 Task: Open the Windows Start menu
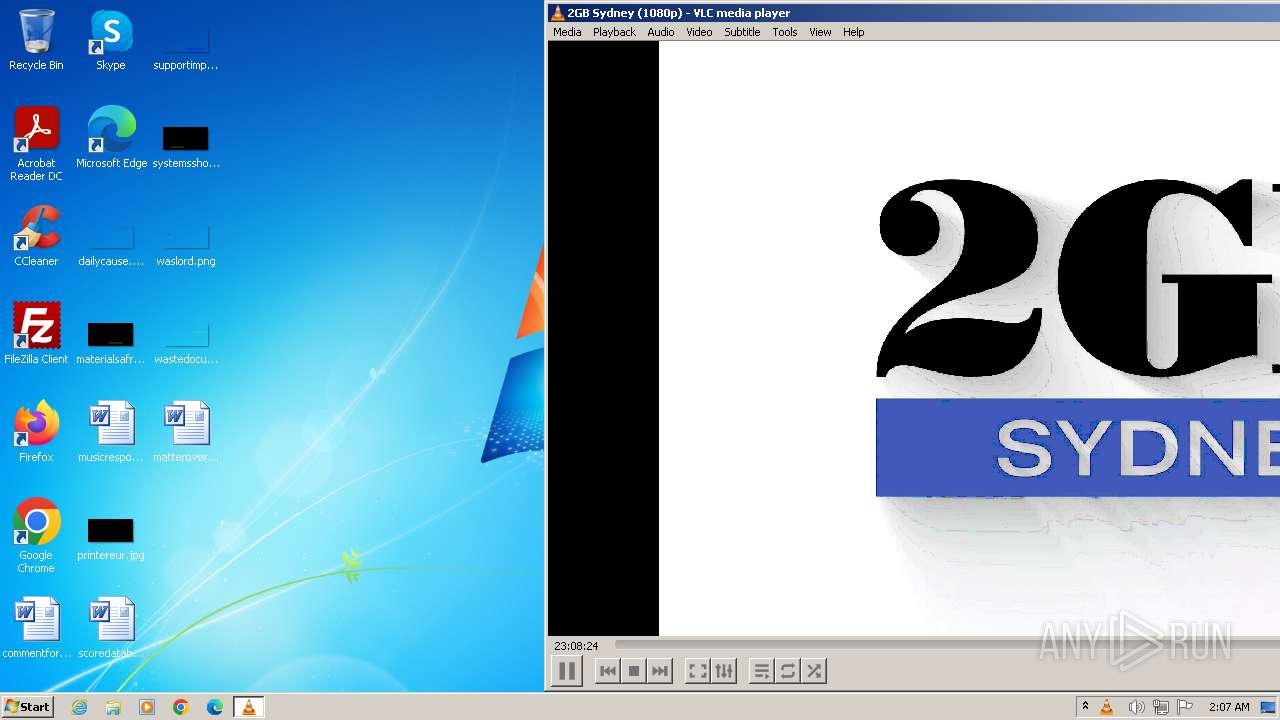tap(27, 707)
